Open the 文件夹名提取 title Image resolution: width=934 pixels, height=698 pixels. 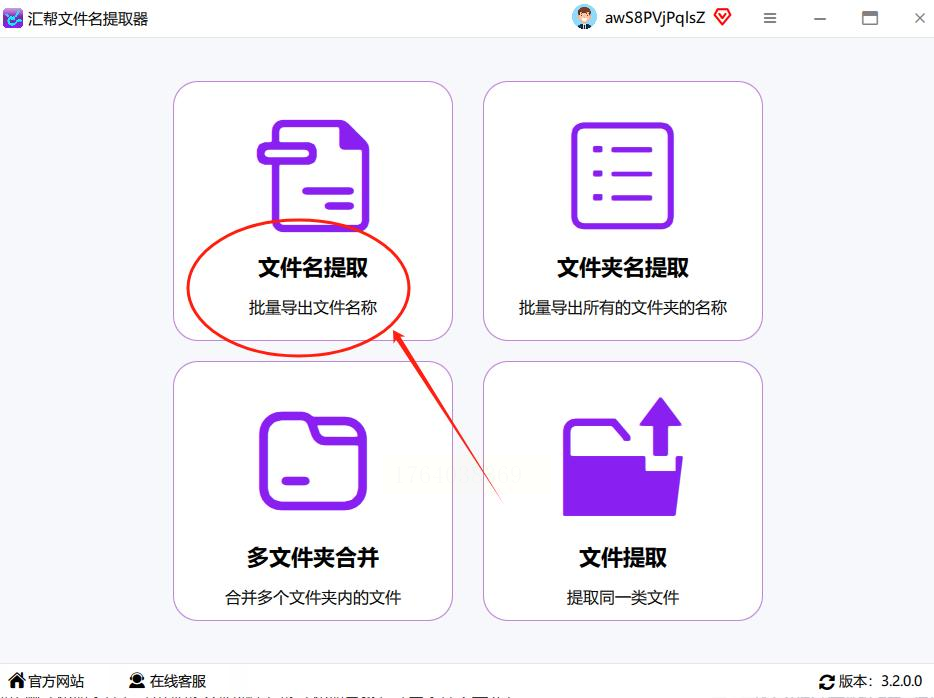point(622,267)
